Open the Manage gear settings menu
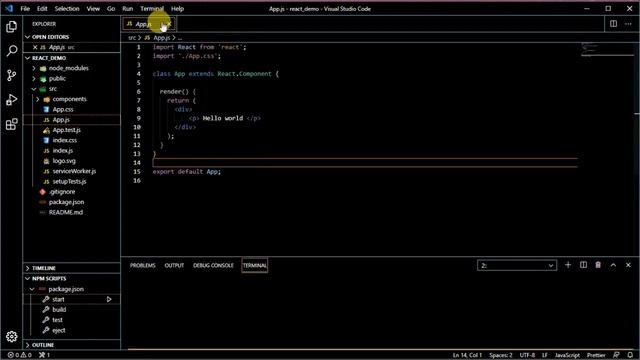This screenshot has height=360, width=640. [11, 336]
